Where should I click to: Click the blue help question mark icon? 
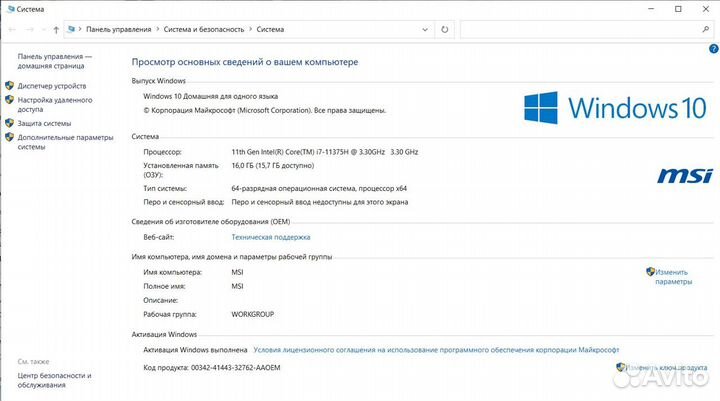pos(712,48)
